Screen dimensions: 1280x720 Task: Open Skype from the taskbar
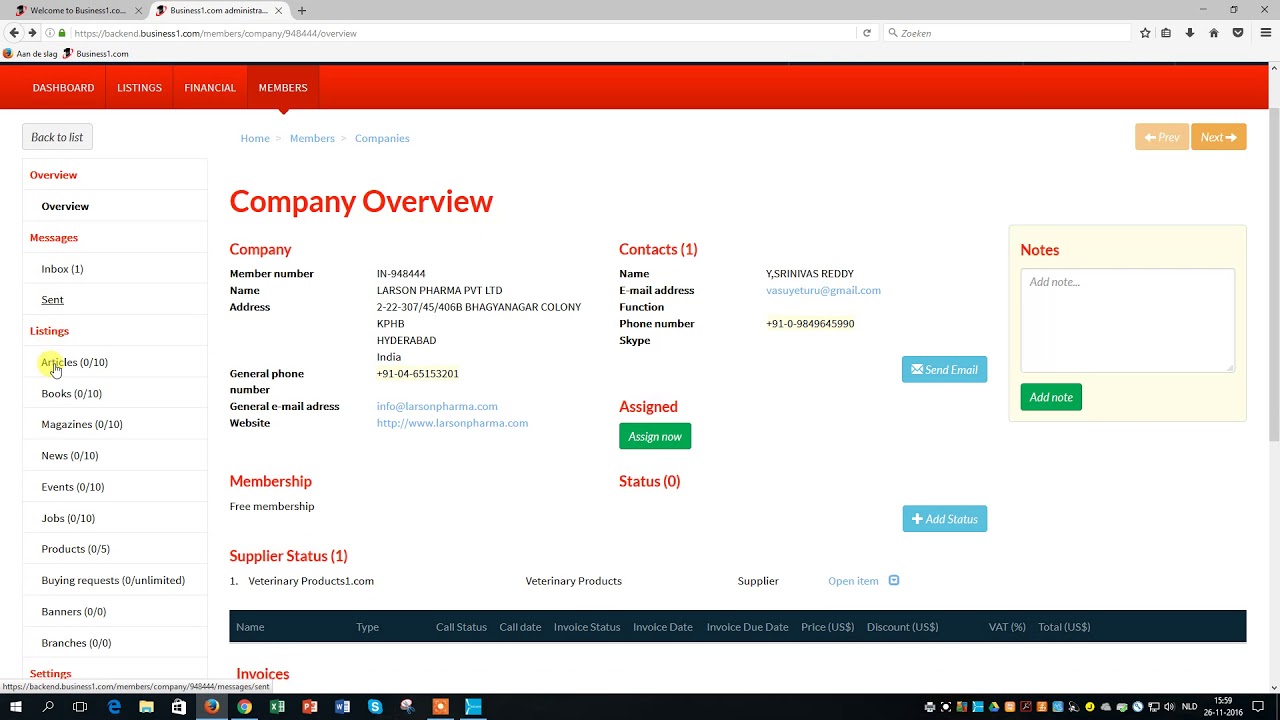[x=375, y=707]
